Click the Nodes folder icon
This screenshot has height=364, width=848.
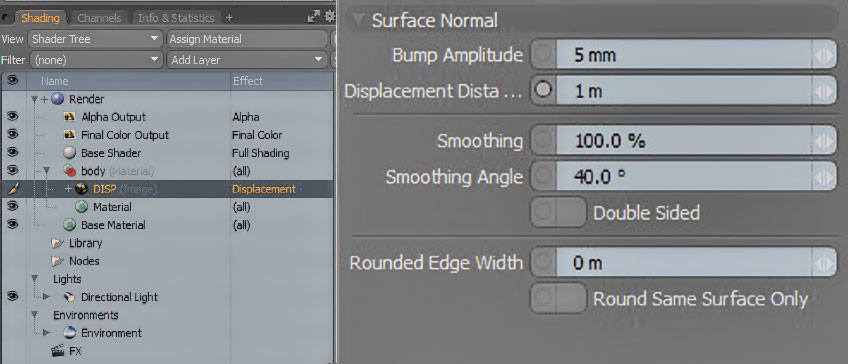click(57, 261)
